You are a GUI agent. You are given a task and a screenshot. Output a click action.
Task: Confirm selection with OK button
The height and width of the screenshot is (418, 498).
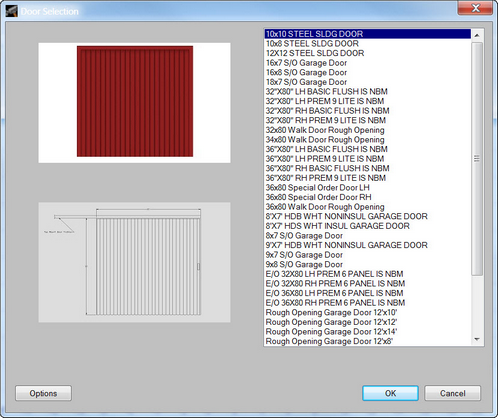(x=390, y=393)
